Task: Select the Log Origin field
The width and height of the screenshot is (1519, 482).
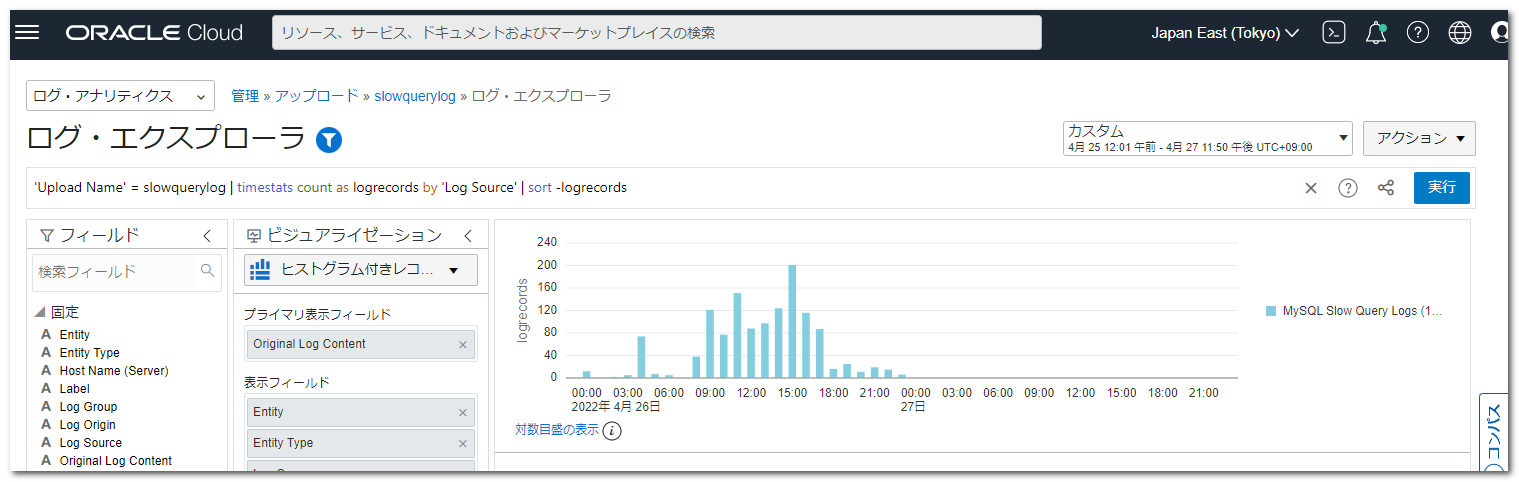Action: [88, 425]
